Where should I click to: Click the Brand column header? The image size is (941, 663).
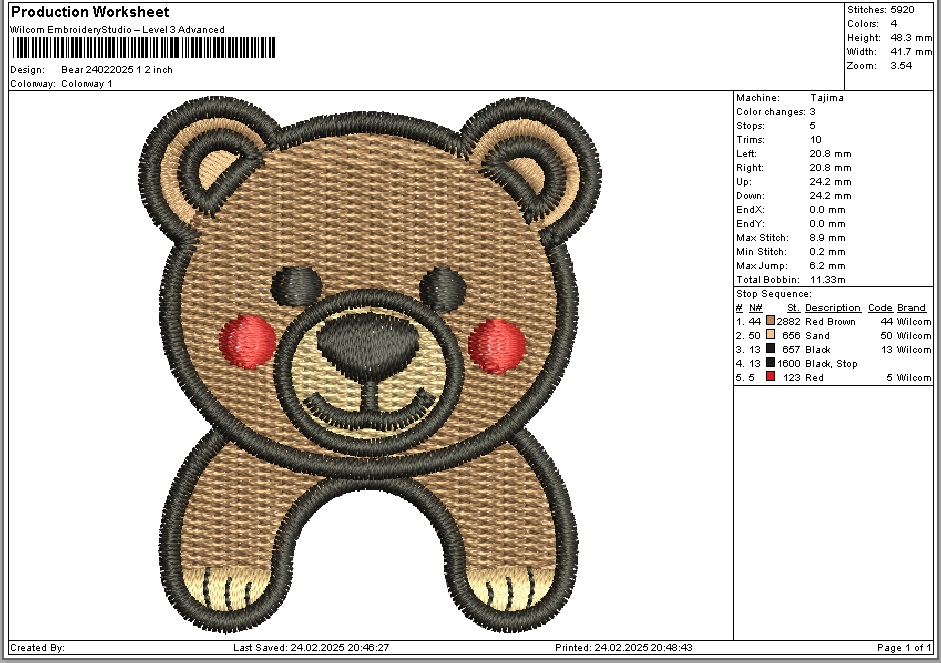[911, 308]
